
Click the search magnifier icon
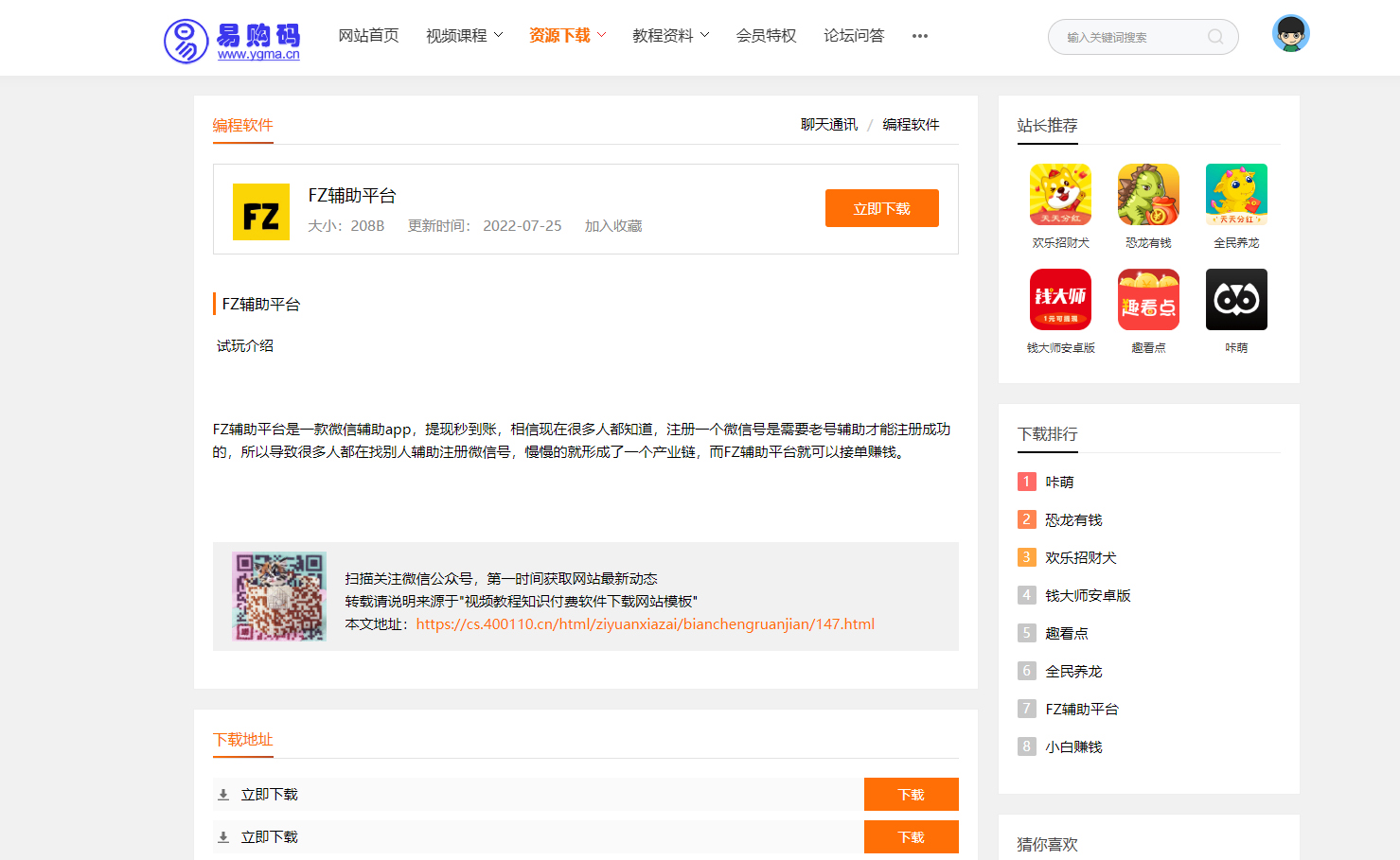[x=1215, y=37]
